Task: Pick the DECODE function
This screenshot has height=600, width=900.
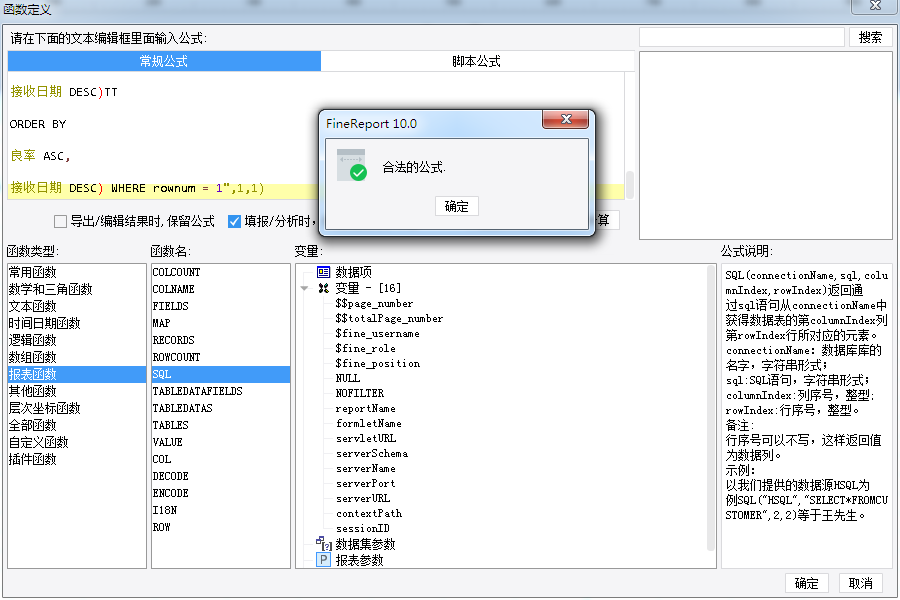Action: (x=220, y=476)
